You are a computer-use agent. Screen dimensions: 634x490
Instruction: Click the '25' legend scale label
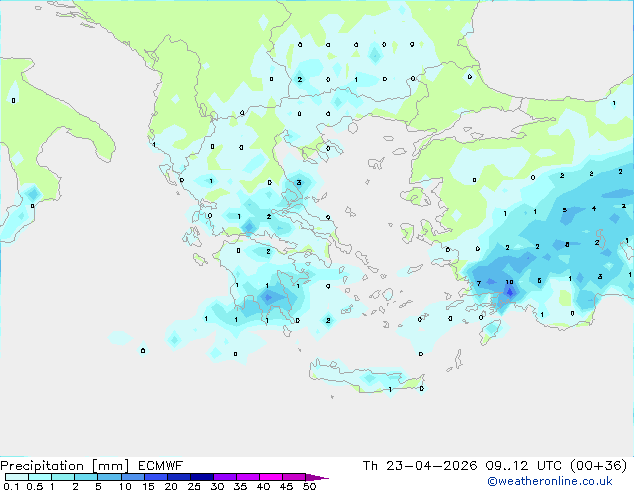click(194, 486)
